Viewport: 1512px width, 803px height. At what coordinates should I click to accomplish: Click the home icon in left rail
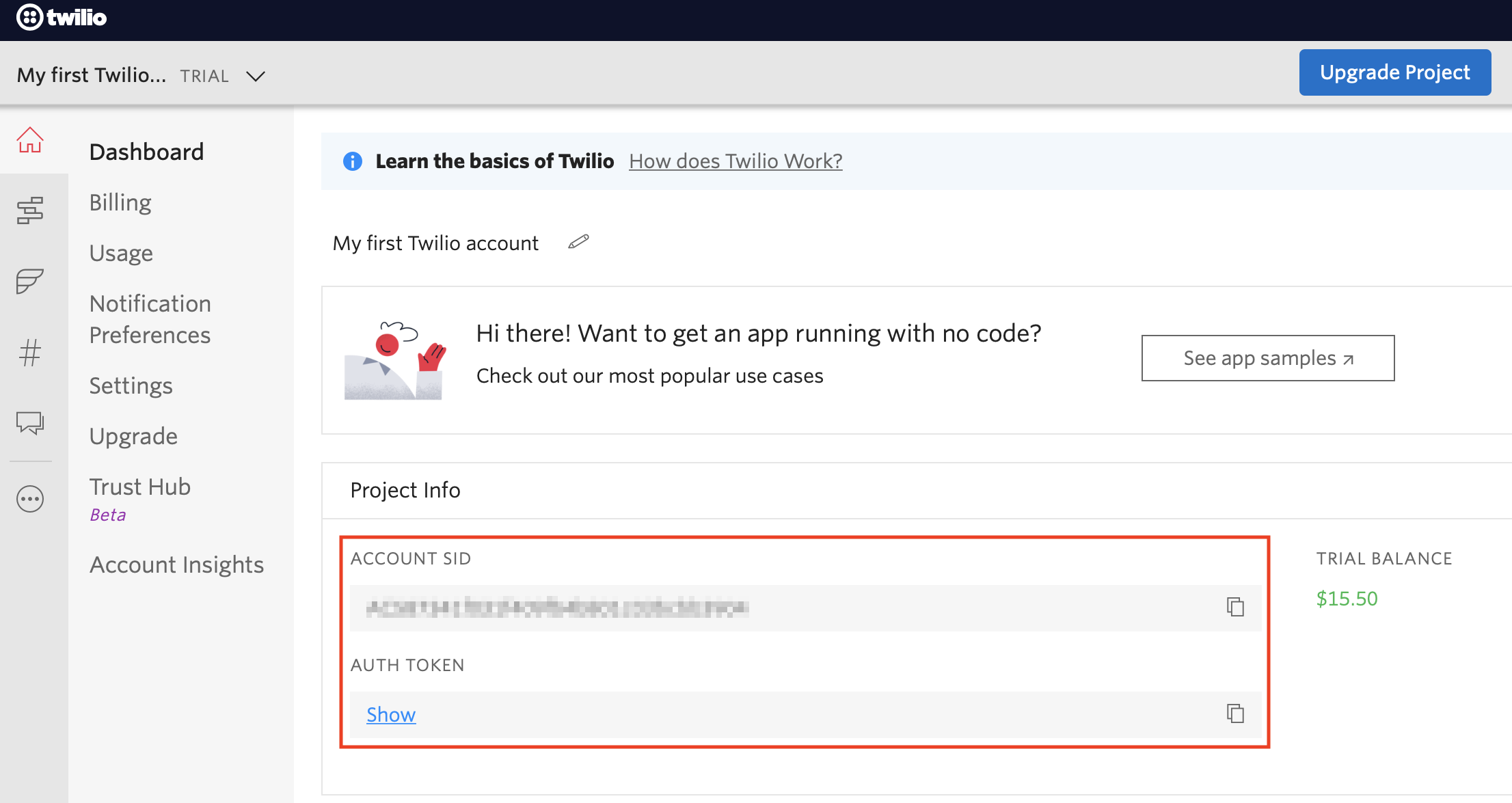(x=30, y=140)
